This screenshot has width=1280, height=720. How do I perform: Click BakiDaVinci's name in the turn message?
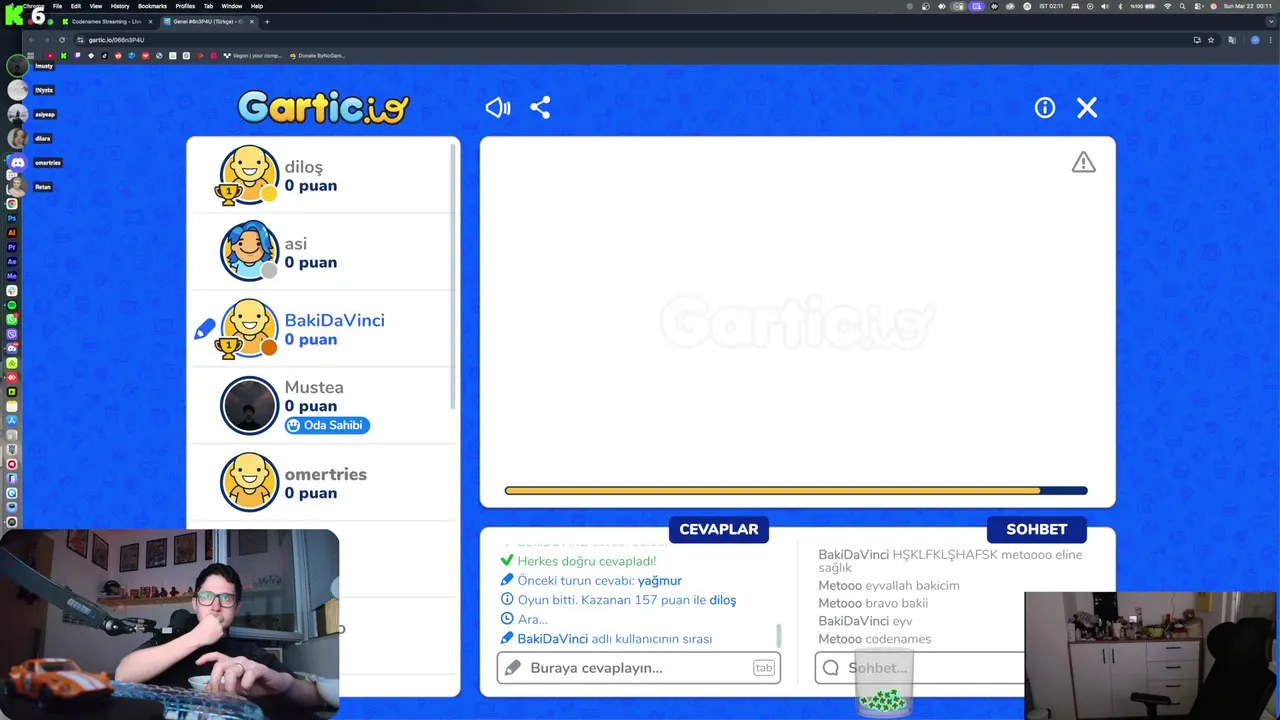[552, 639]
